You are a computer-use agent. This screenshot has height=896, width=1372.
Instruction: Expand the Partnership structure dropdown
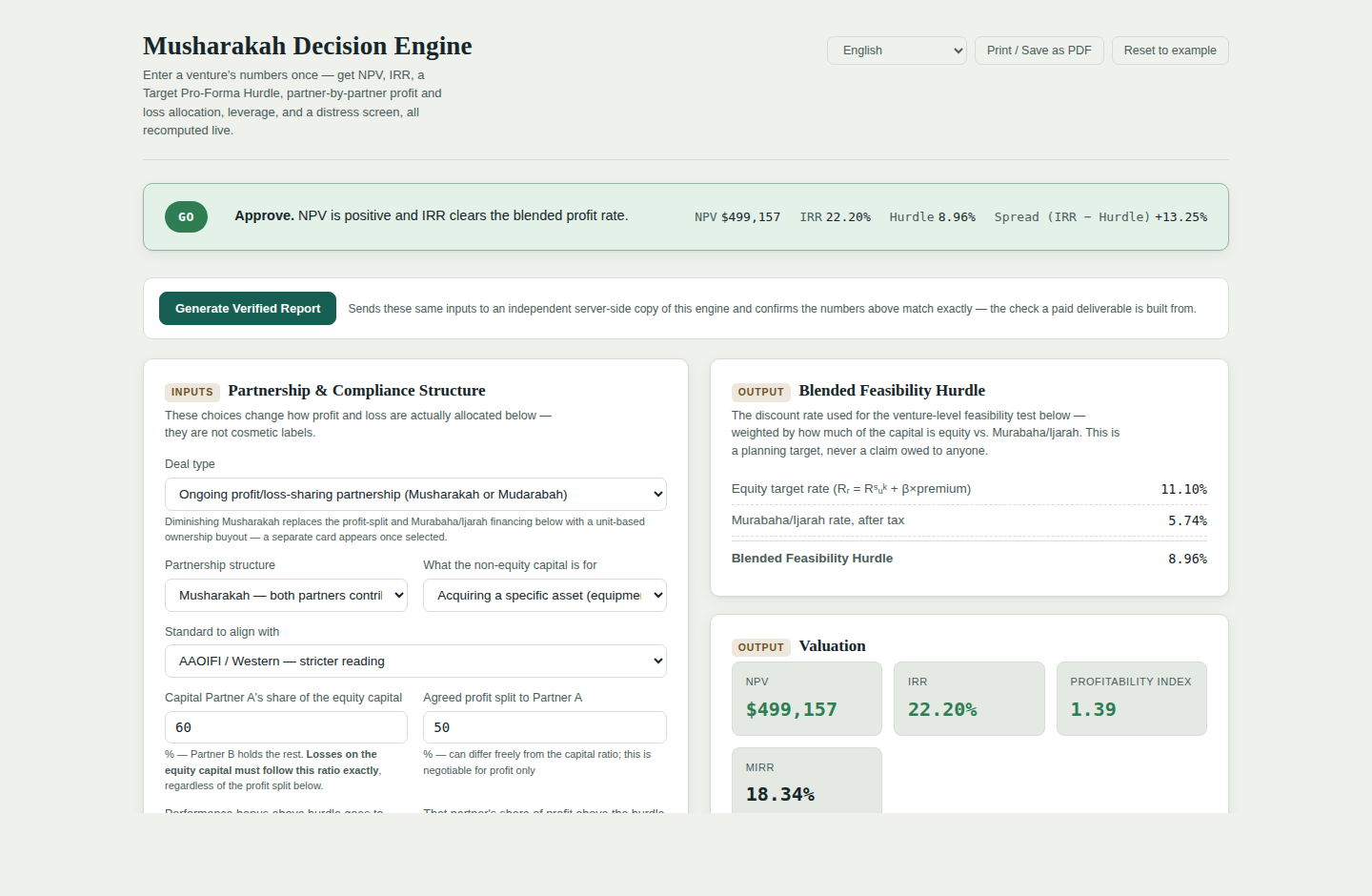286,596
